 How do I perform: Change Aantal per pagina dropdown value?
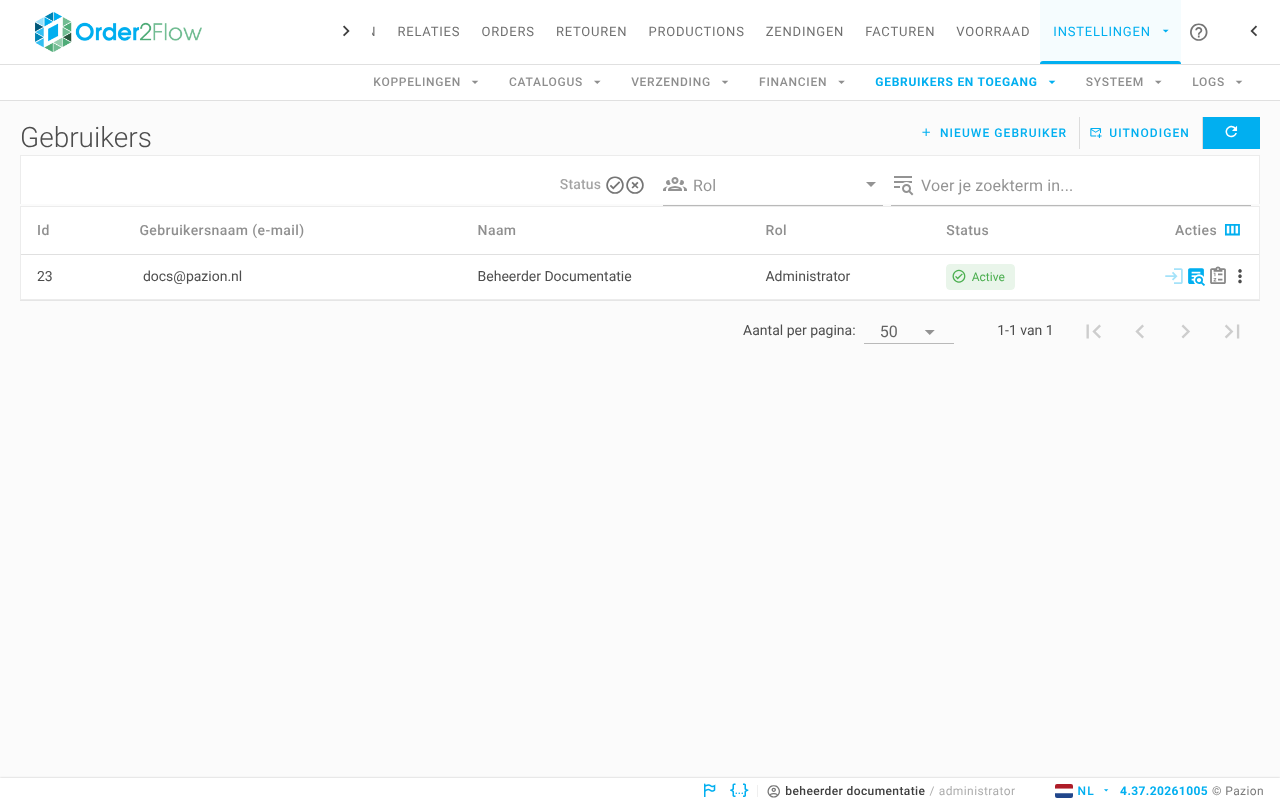[x=909, y=332]
